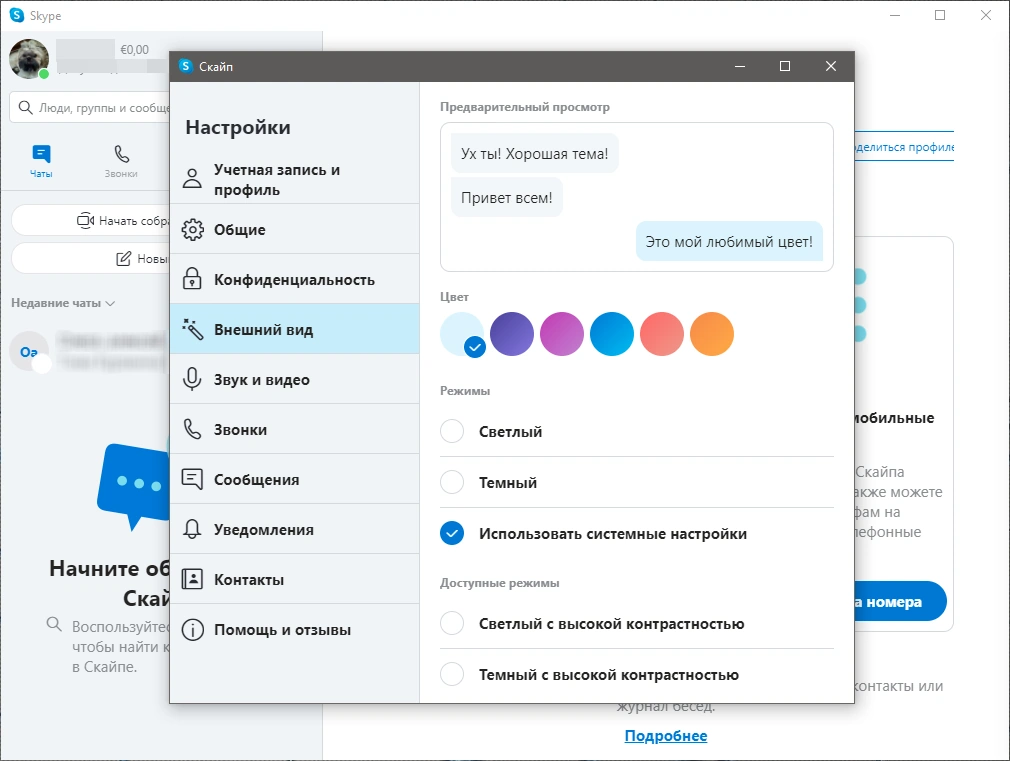Viewport: 1010px width, 761px height.
Task: Minimize the Скайп settings window
Action: click(739, 66)
